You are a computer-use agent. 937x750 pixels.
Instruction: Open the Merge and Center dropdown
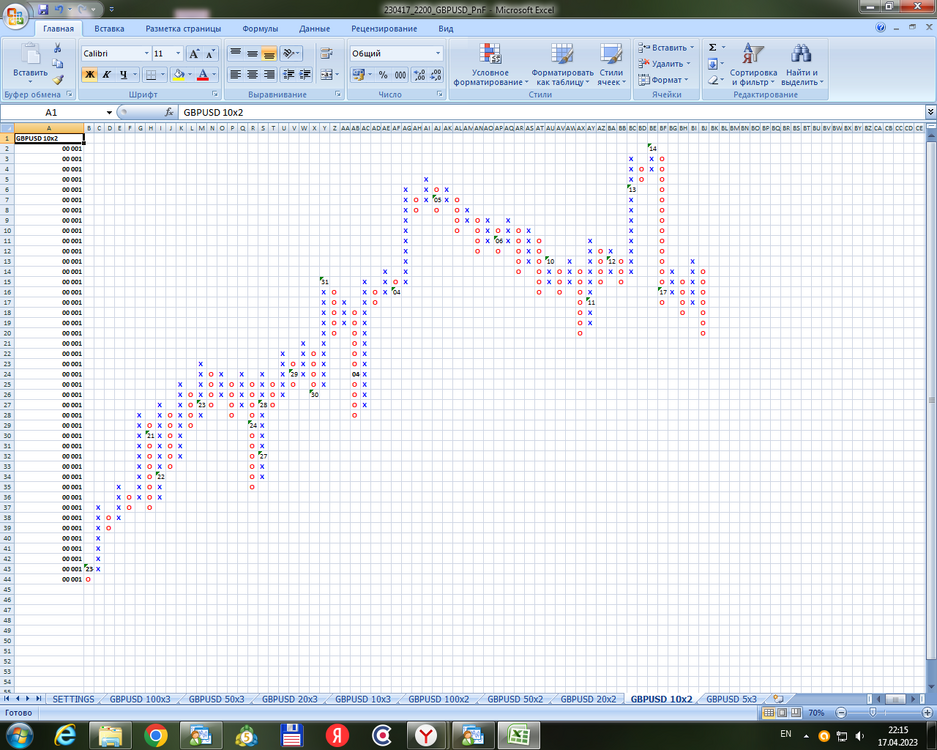click(338, 75)
